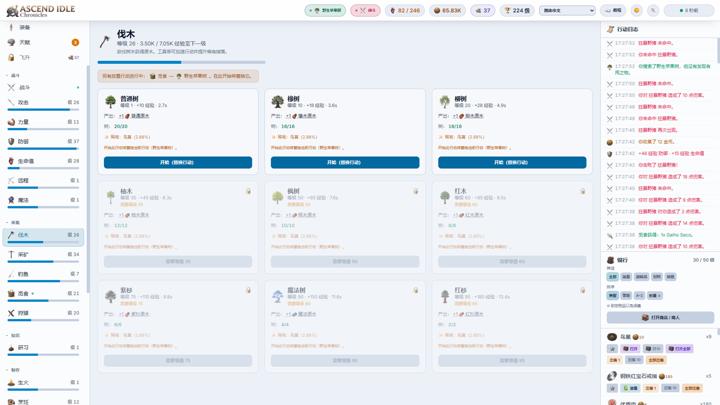Click the 红杉 card title
This screenshot has height=405, width=720.
tap(461, 290)
